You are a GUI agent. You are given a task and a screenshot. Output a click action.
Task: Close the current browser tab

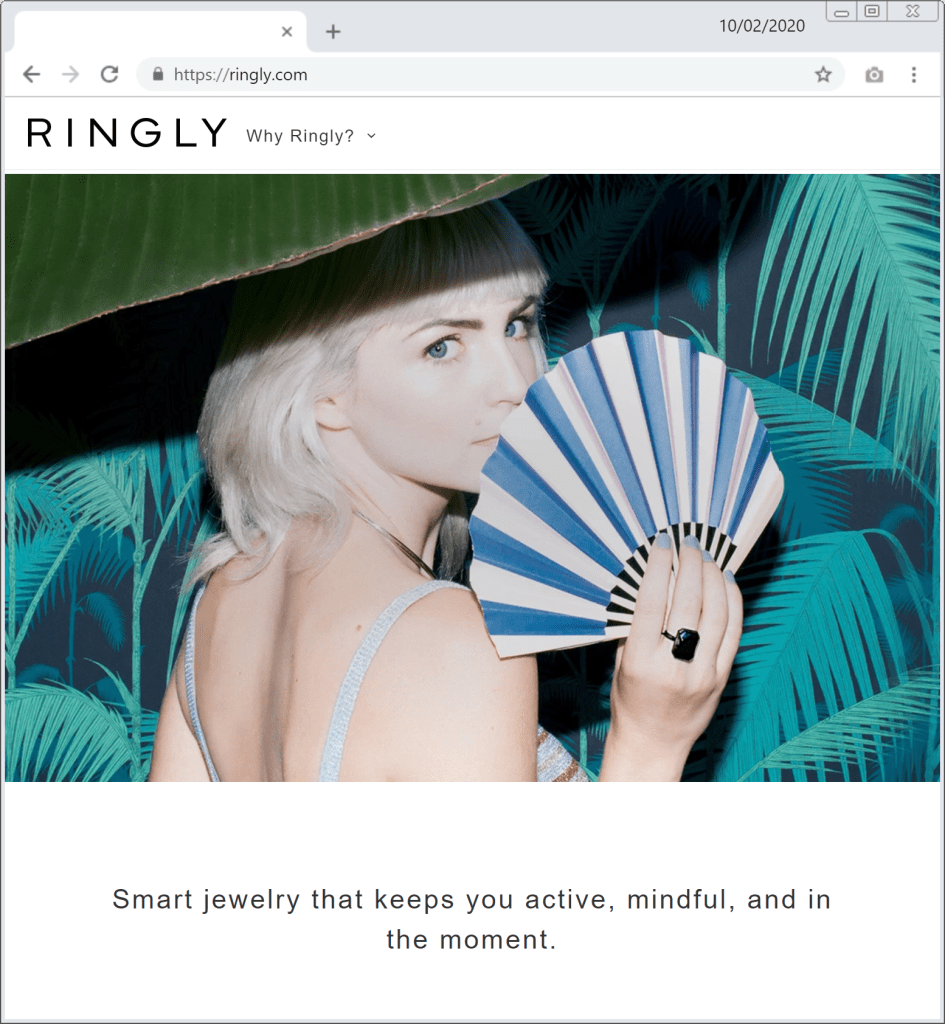[x=287, y=31]
